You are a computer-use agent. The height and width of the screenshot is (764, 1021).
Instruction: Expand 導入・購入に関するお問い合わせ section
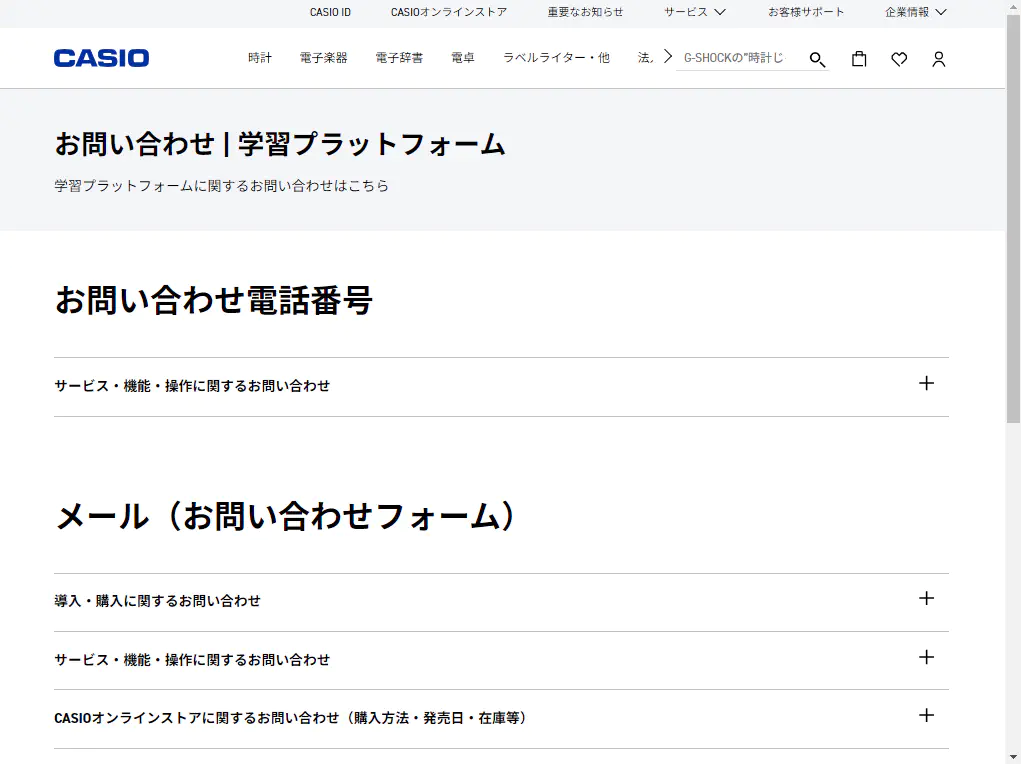[x=926, y=600]
